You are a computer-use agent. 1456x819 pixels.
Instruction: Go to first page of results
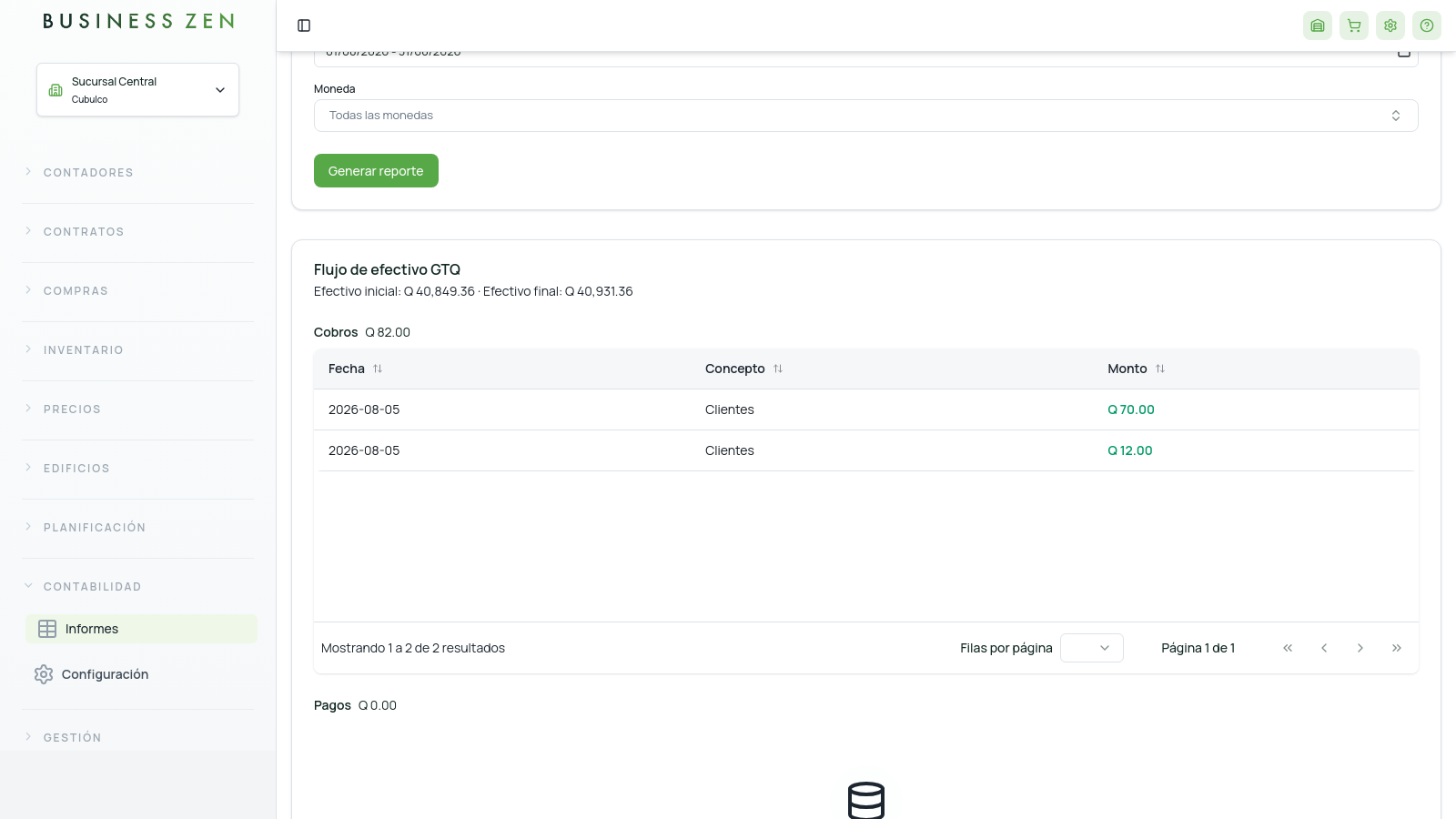[x=1288, y=648]
